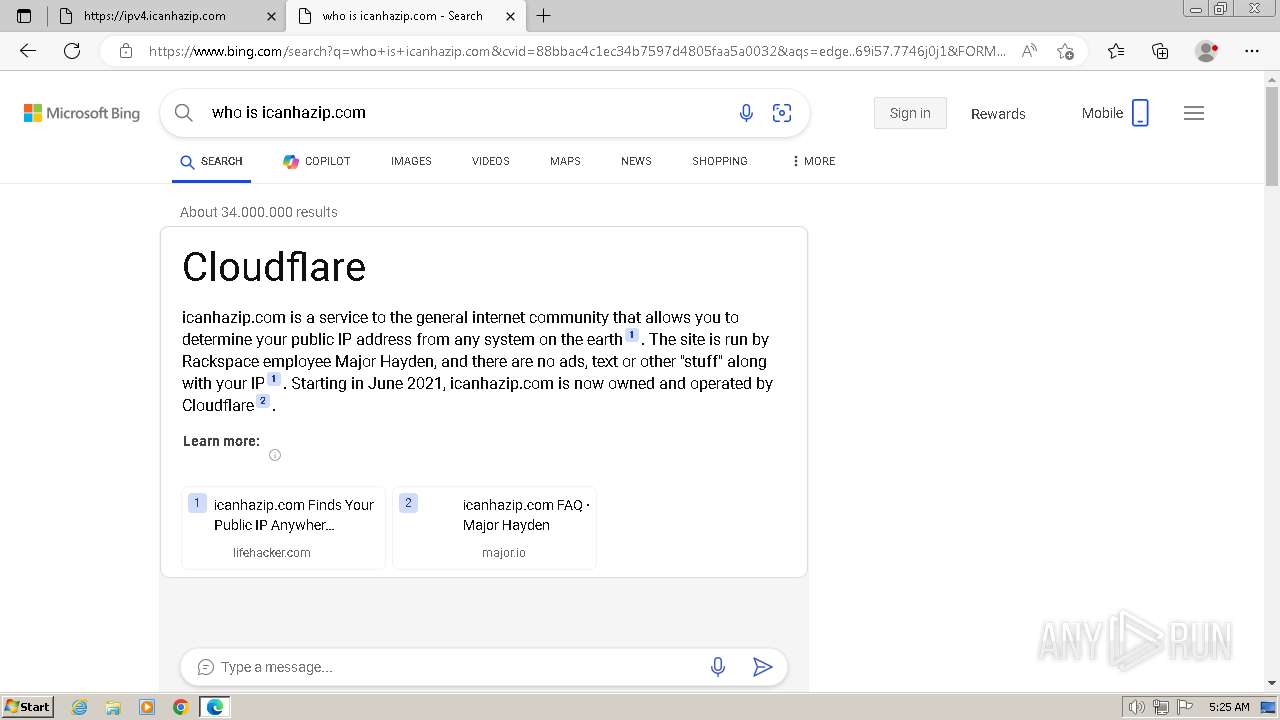
Task: Close the ipv4.icanhazip.com tab
Action: [x=272, y=16]
